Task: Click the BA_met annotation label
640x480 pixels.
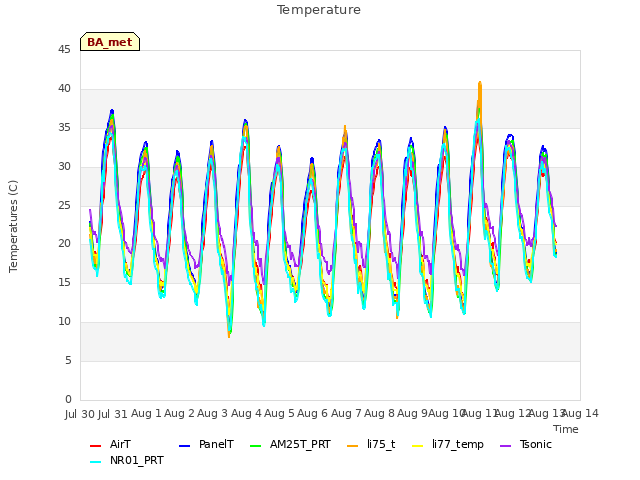Action: (110, 42)
